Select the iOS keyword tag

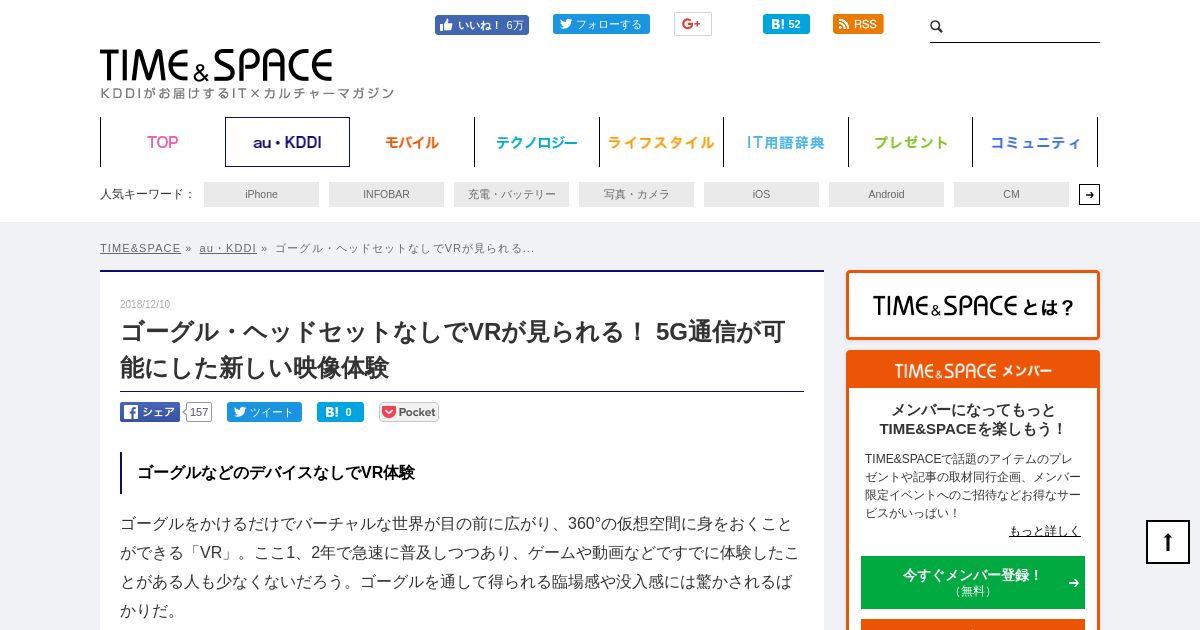coord(761,194)
